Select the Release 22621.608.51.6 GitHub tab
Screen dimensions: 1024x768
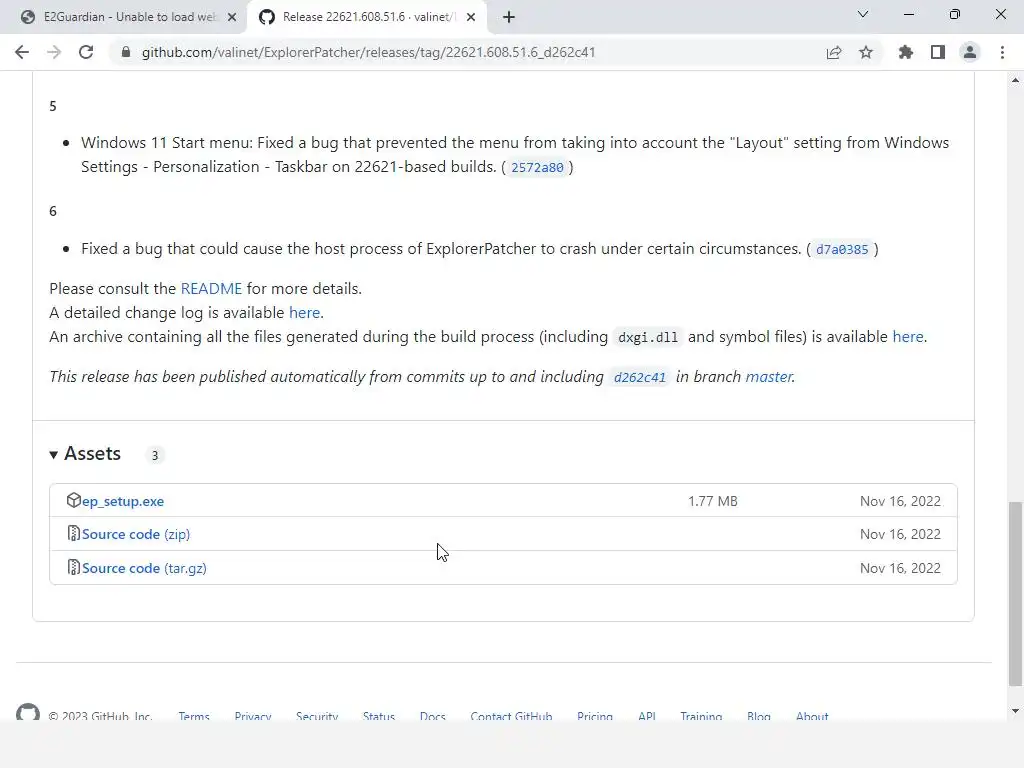[x=366, y=17]
